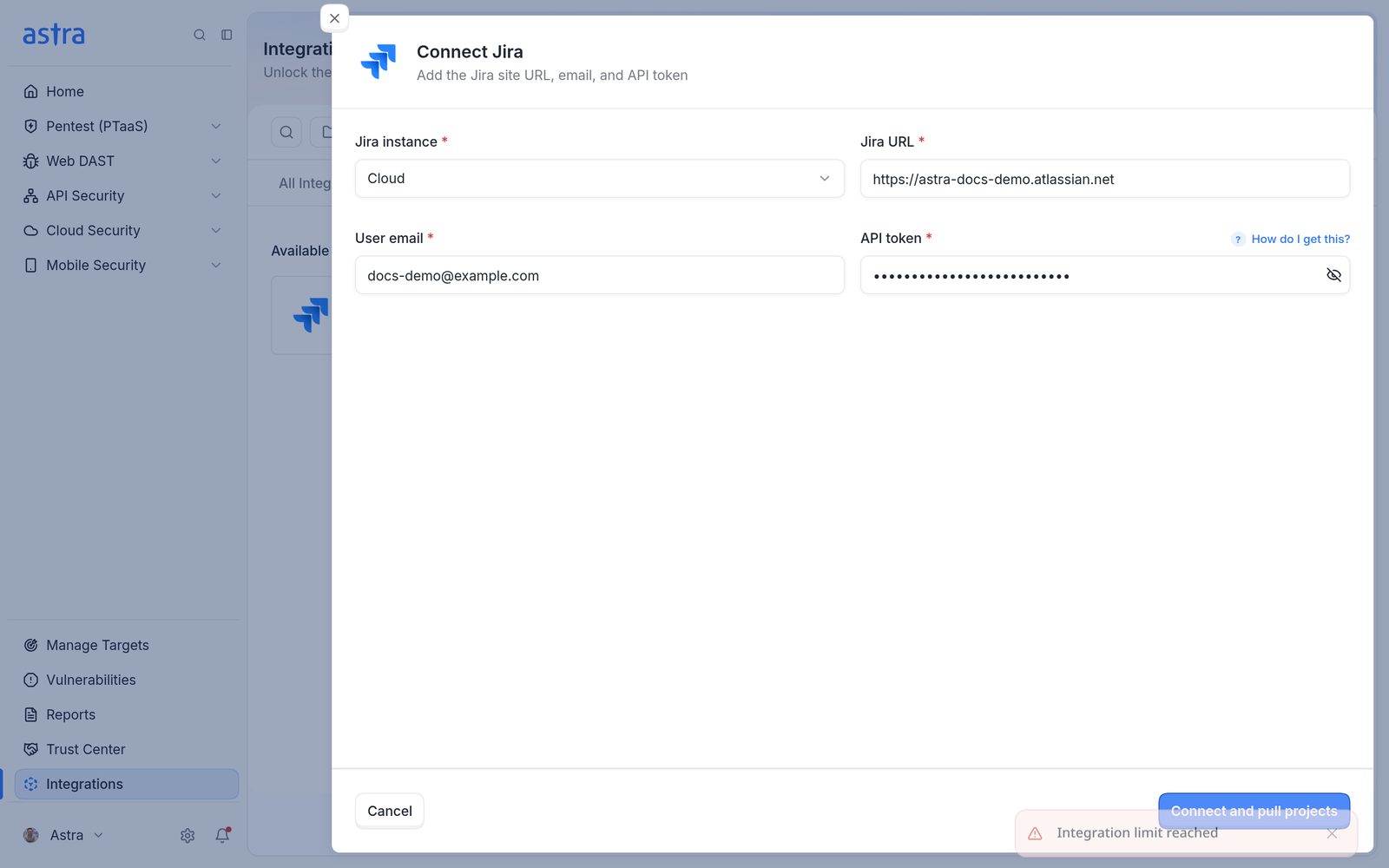The width and height of the screenshot is (1389, 868).
Task: Click warning icon in limit toast
Action: [1035, 833]
